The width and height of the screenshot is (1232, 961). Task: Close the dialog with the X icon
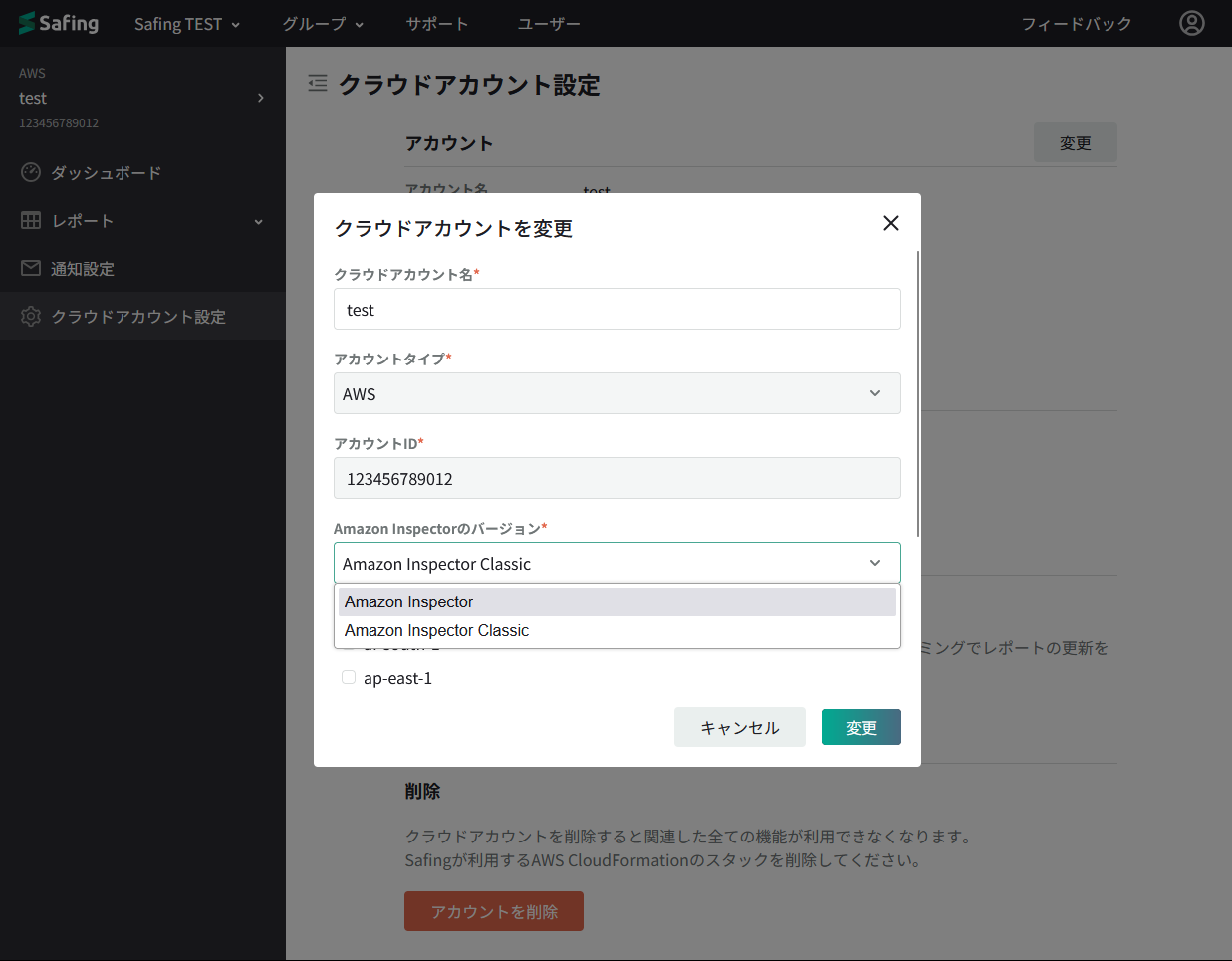(890, 223)
